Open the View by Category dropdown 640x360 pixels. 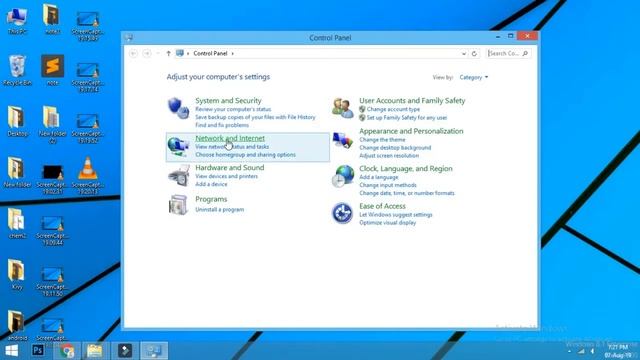point(473,77)
